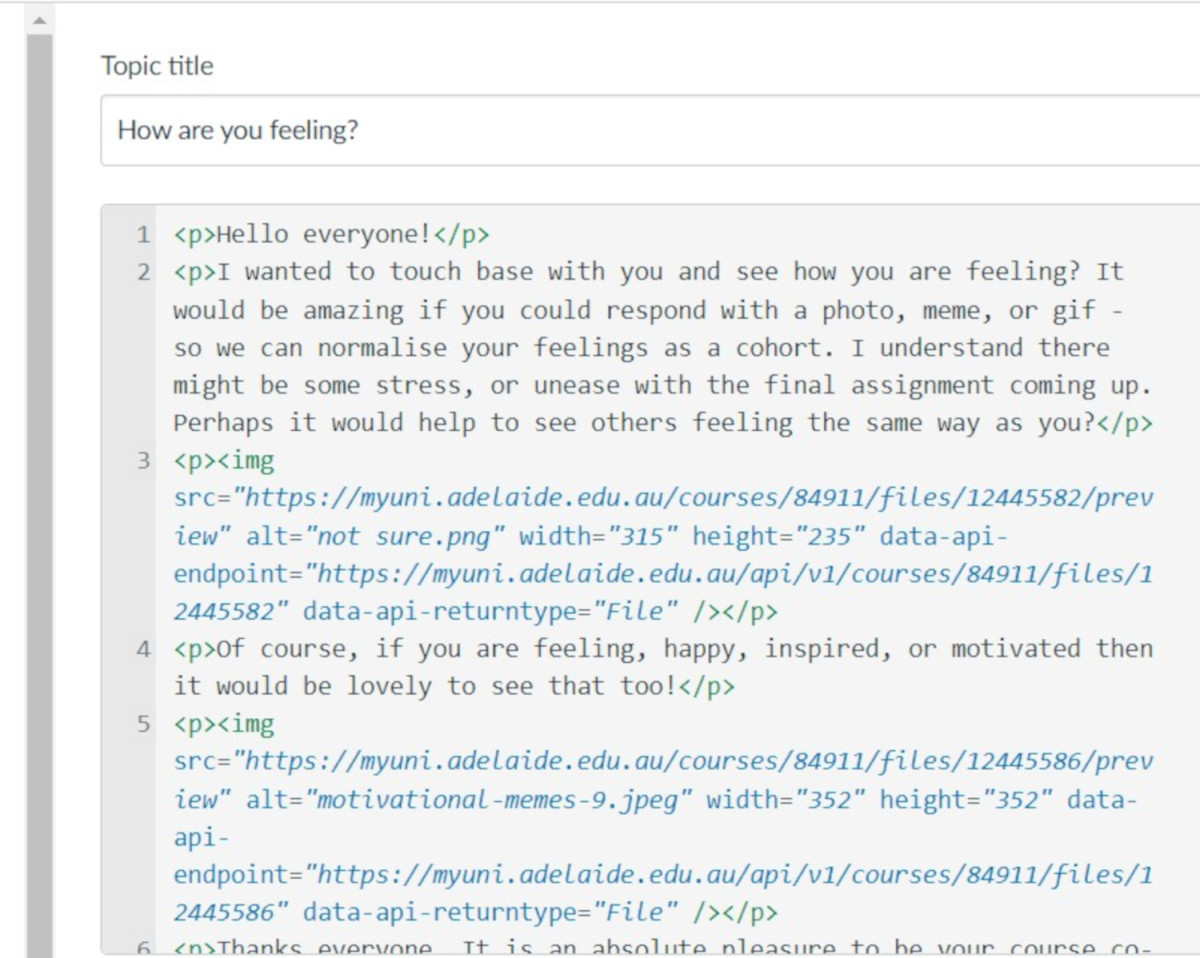
Task: Click line number 1 in editor gutter
Action: tap(144, 235)
